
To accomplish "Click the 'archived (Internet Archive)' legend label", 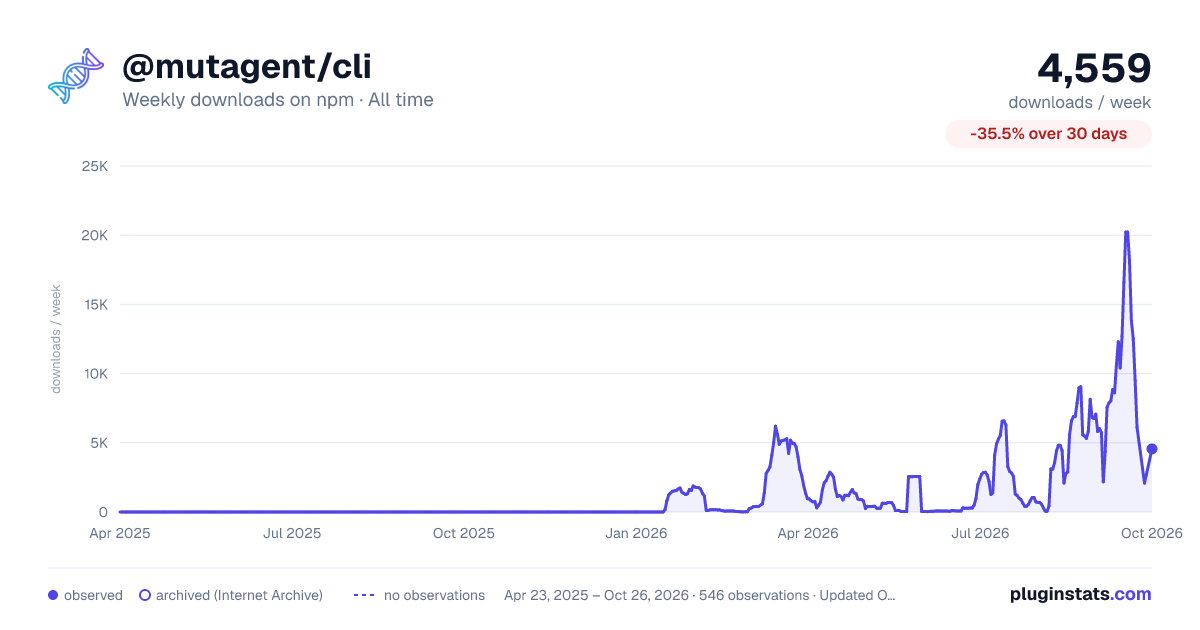I will tap(239, 595).
